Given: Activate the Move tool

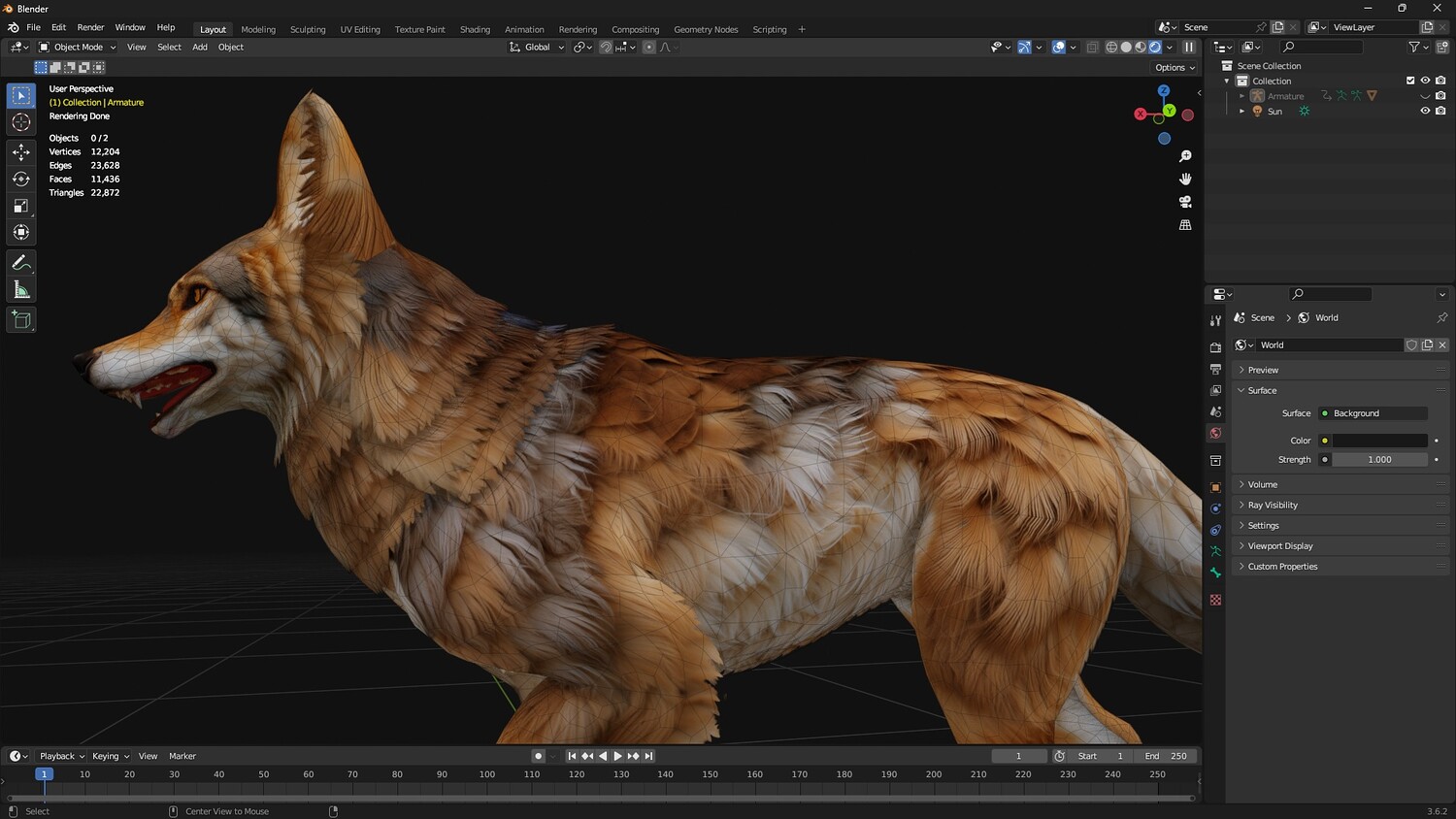Looking at the screenshot, I should coord(21,151).
